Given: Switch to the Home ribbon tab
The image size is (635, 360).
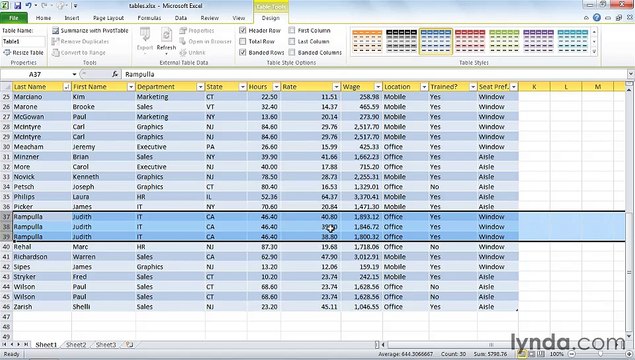Looking at the screenshot, I should [43, 18].
